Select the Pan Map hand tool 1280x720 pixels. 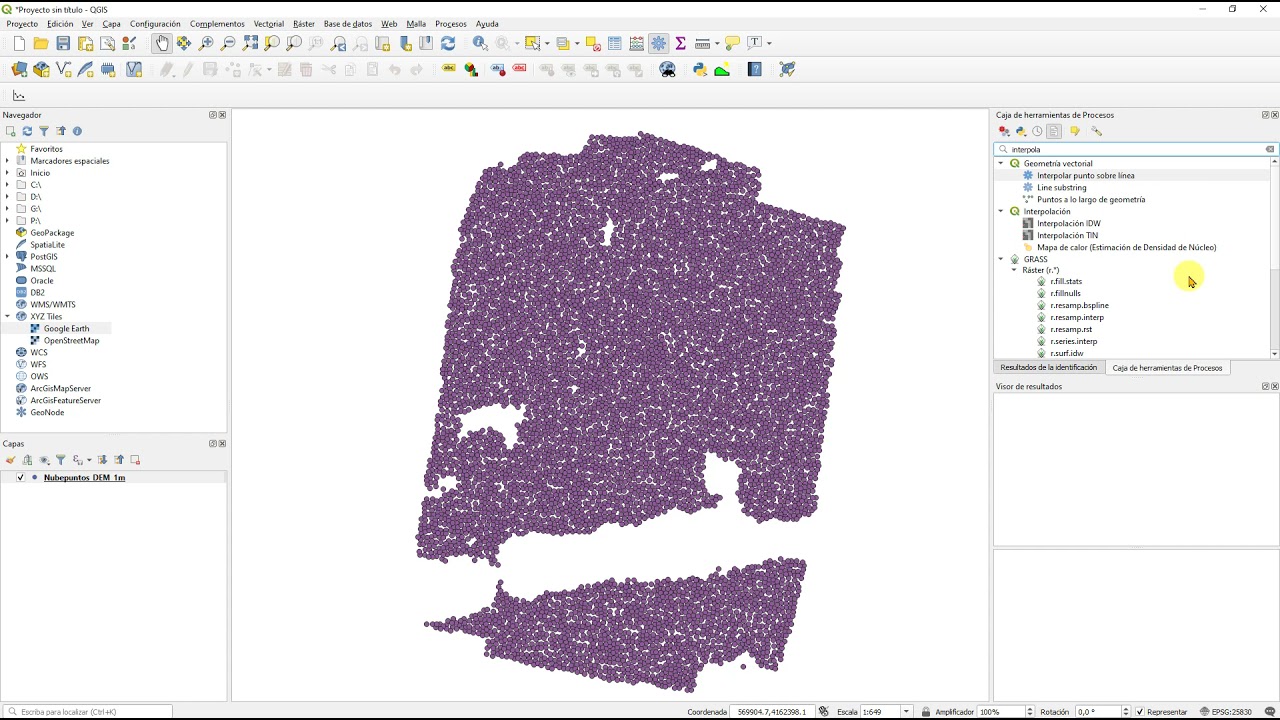(162, 43)
